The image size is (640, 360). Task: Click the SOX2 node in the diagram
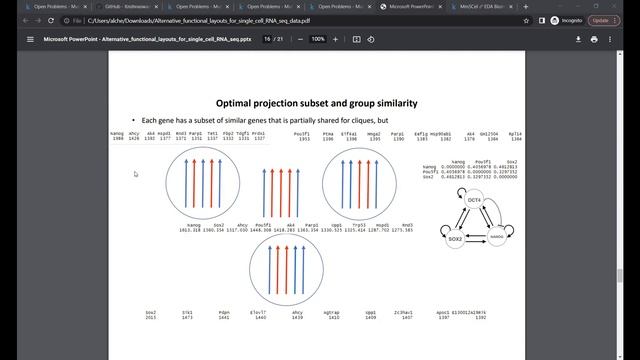click(x=455, y=239)
